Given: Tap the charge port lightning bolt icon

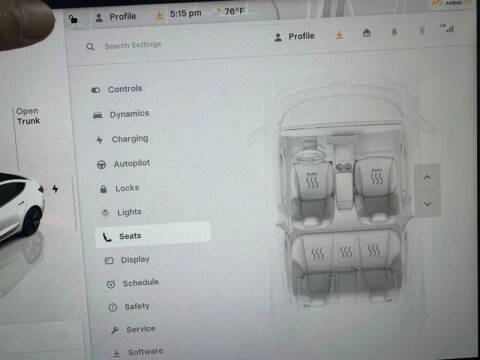Looking at the screenshot, I should click(x=55, y=189).
